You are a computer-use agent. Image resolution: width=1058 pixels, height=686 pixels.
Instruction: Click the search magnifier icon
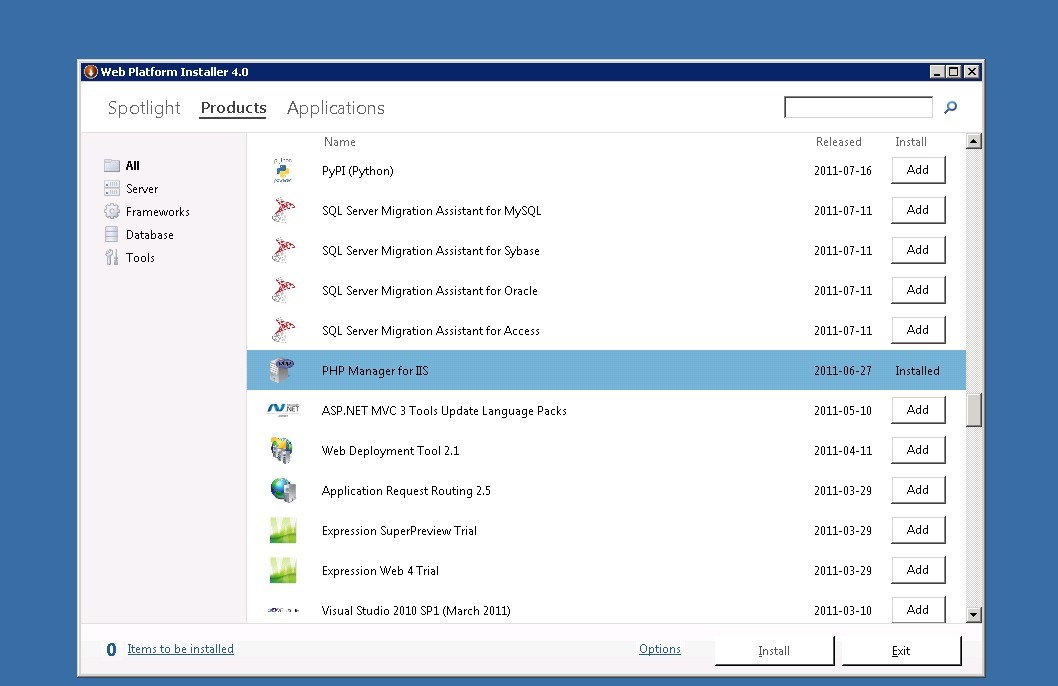[x=950, y=107]
